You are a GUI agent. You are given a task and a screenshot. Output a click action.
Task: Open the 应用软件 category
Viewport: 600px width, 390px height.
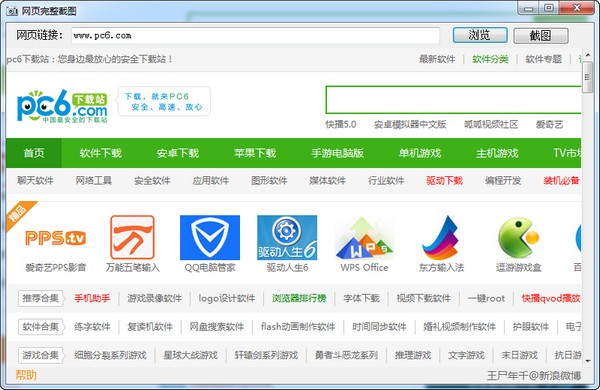210,180
